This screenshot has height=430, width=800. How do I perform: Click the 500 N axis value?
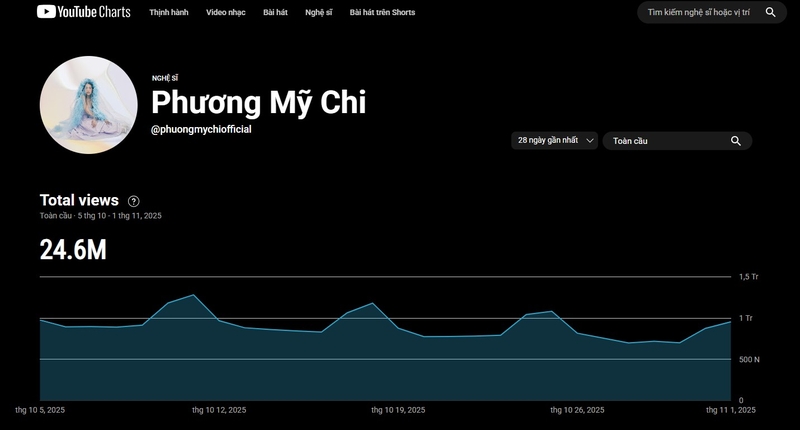coord(749,360)
